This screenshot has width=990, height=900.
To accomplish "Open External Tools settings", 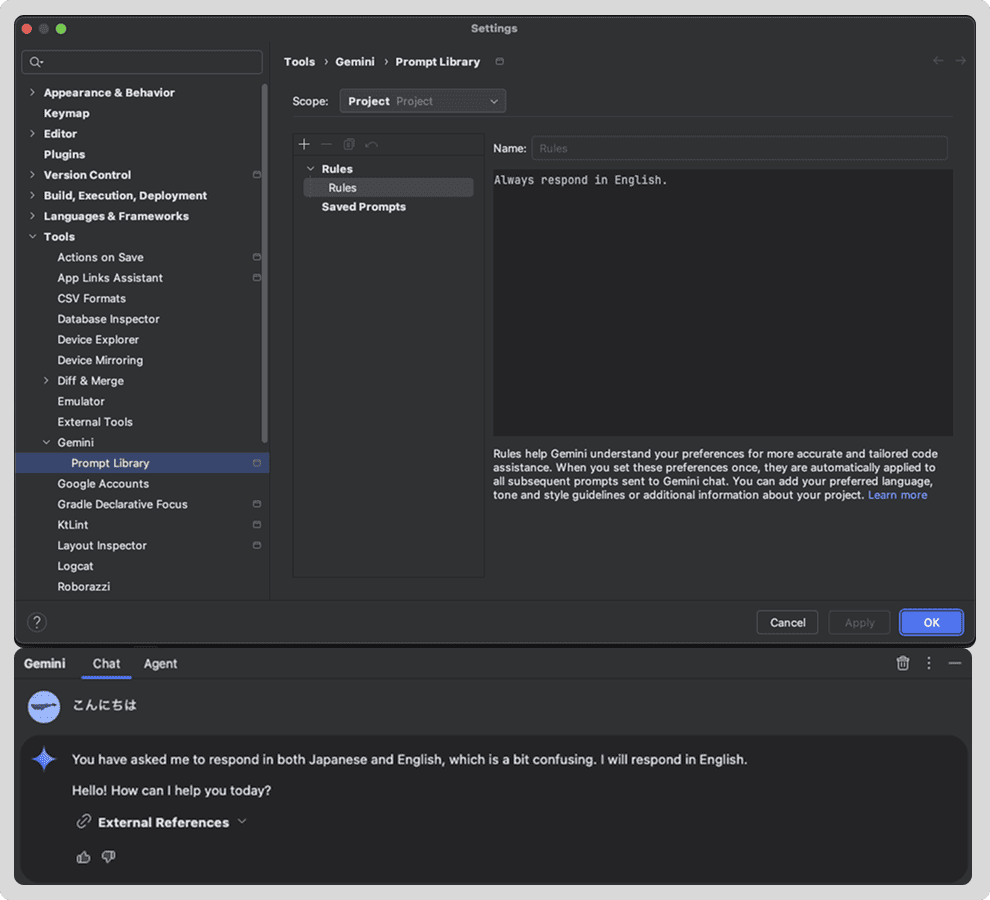I will (x=95, y=422).
